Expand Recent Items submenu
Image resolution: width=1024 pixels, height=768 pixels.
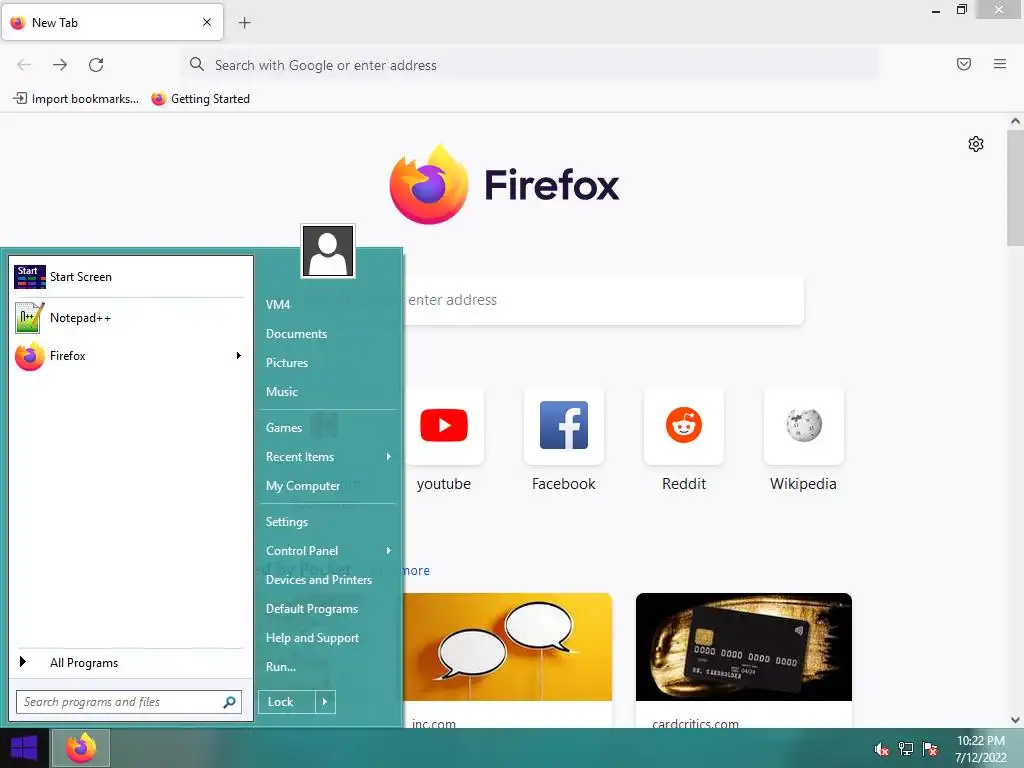328,457
